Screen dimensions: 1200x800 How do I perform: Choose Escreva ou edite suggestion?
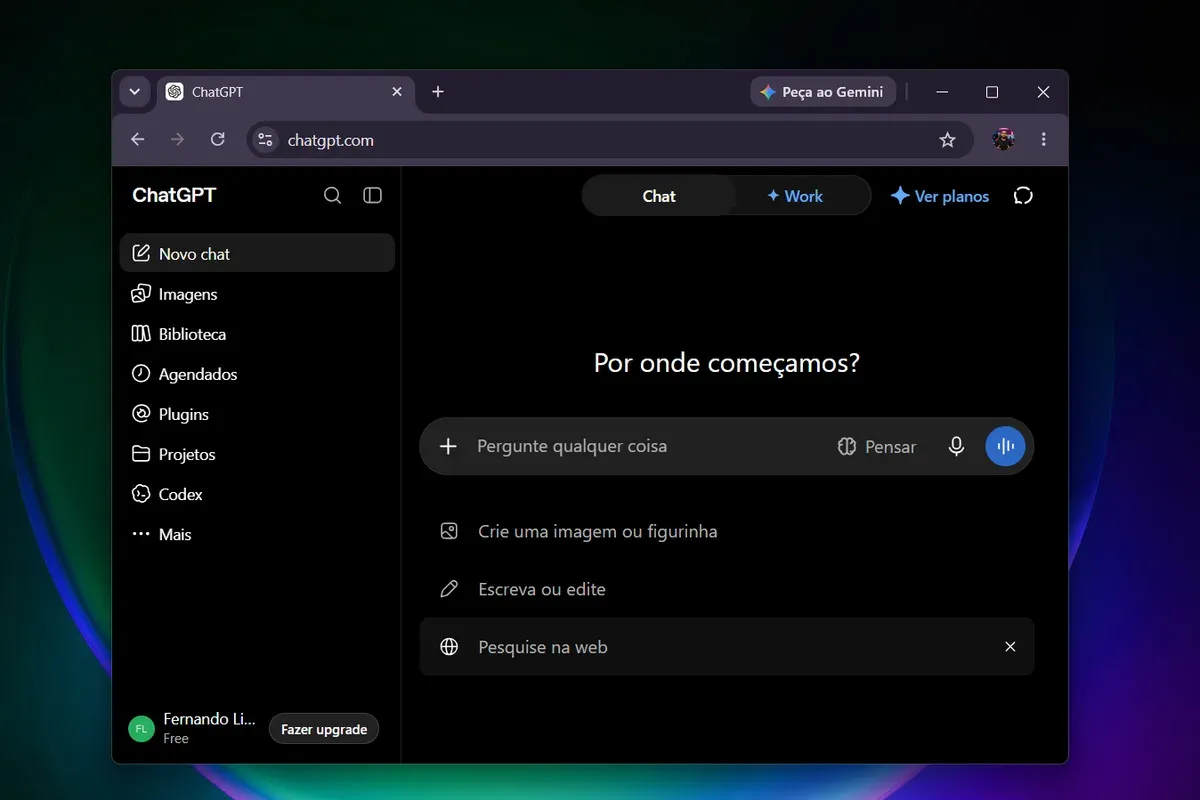click(727, 589)
